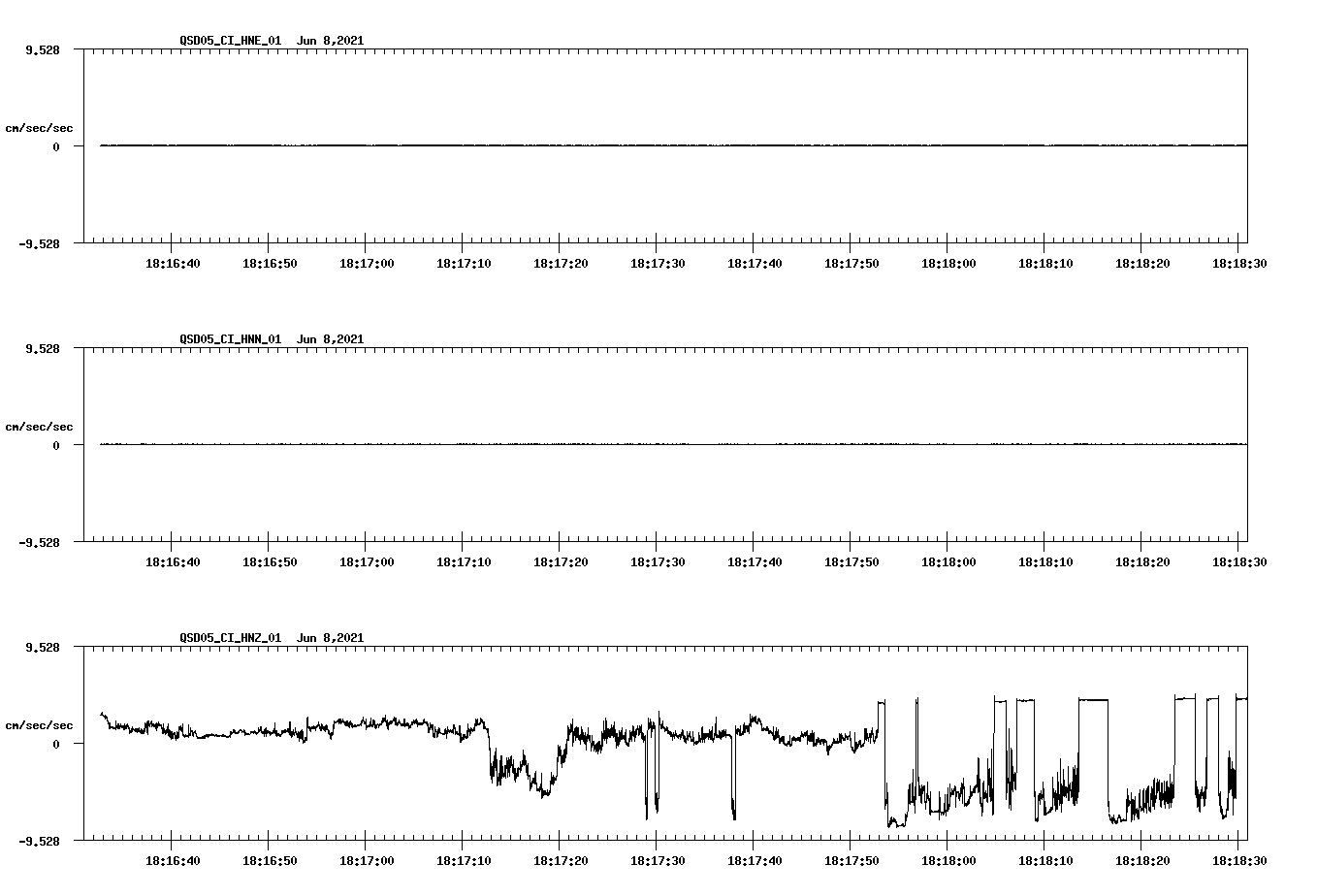This screenshot has height=896, width=1317.
Task: Pick 18:17:50 tick label below HNZ trace
Action: pos(851,861)
